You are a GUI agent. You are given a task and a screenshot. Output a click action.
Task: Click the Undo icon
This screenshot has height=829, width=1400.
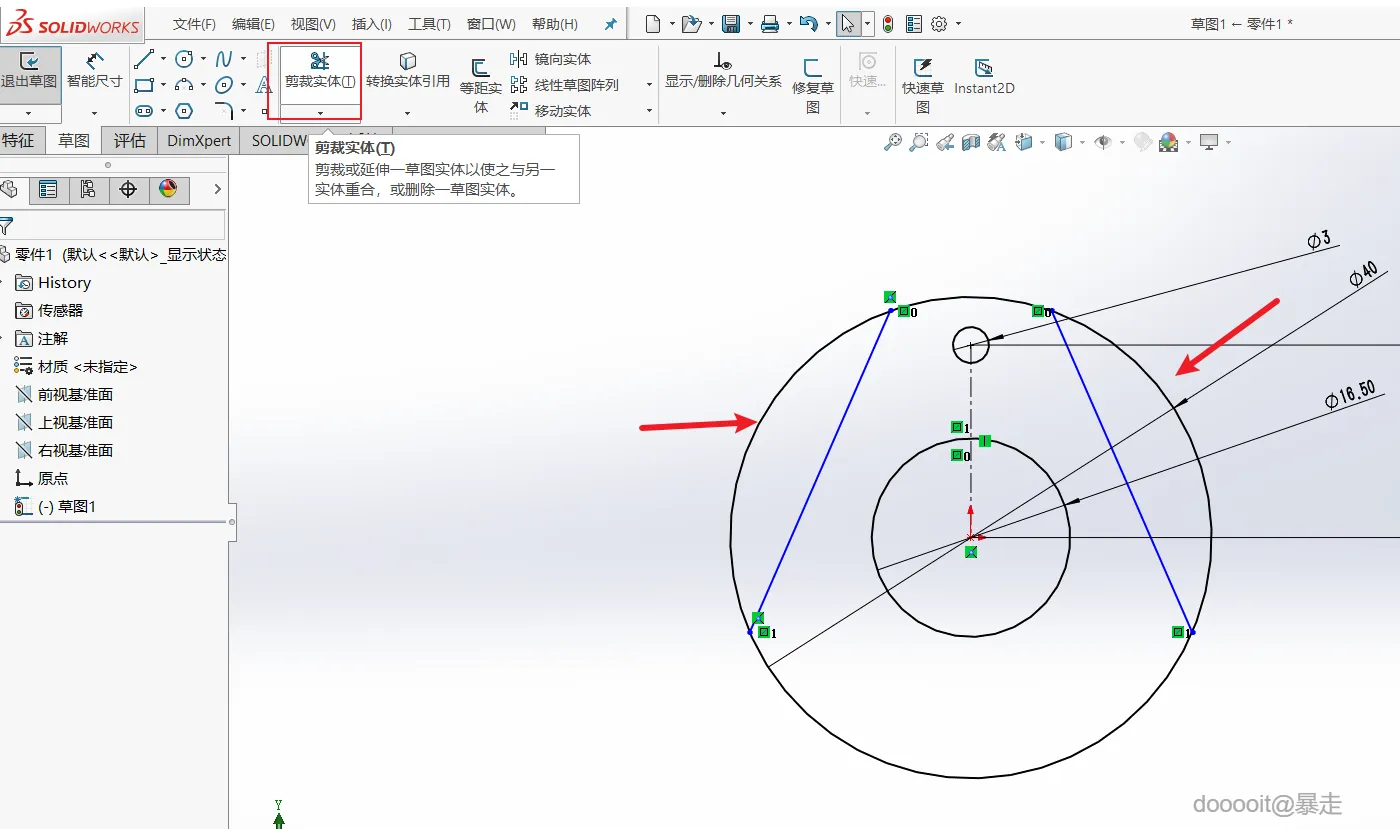(x=809, y=24)
